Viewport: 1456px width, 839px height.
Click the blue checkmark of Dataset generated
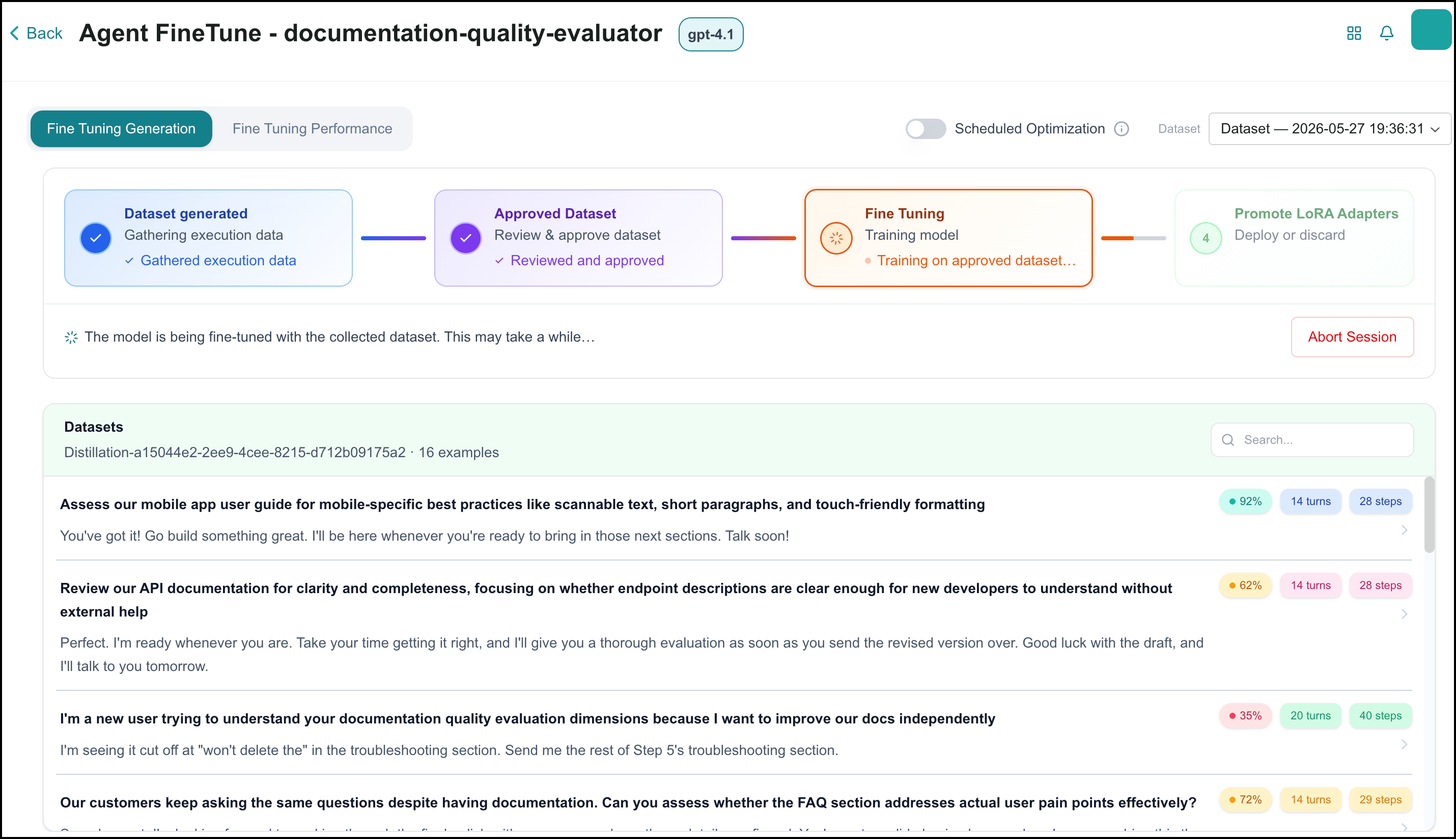[x=96, y=238]
